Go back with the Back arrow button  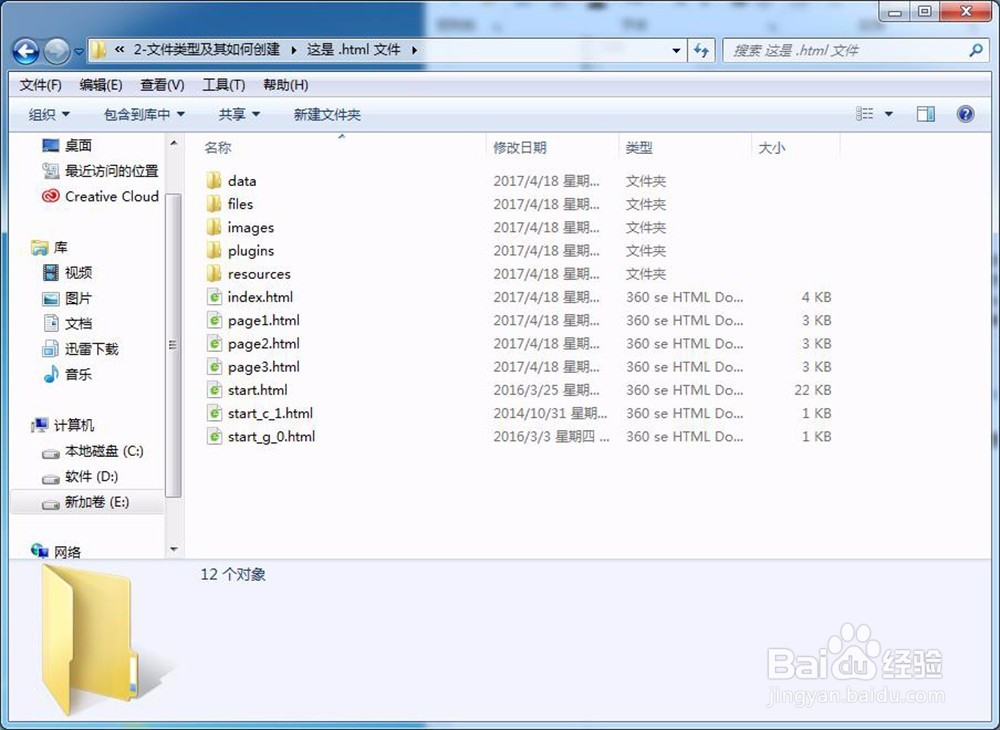click(x=26, y=51)
